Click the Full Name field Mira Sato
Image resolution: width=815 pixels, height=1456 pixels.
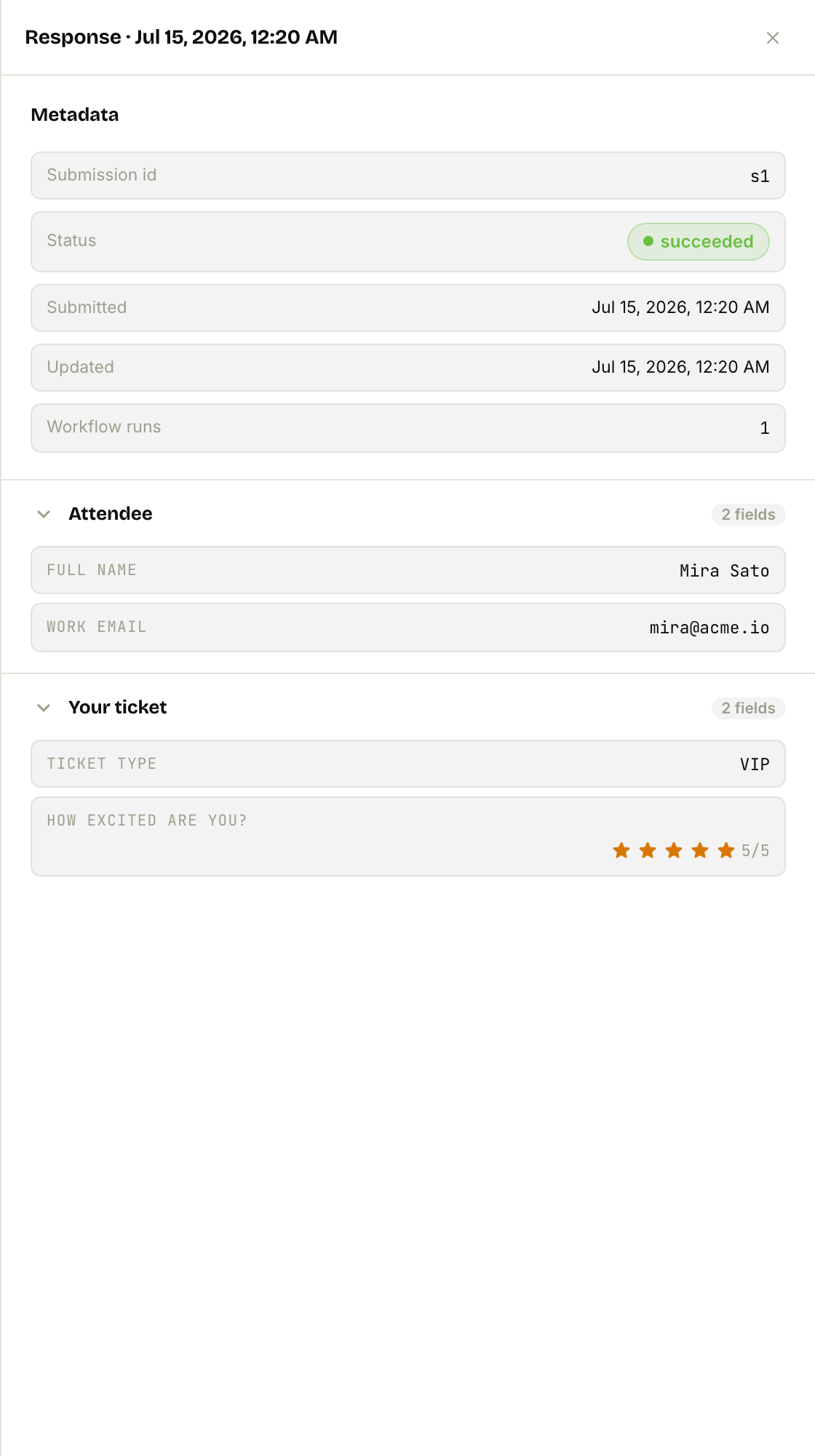(408, 570)
